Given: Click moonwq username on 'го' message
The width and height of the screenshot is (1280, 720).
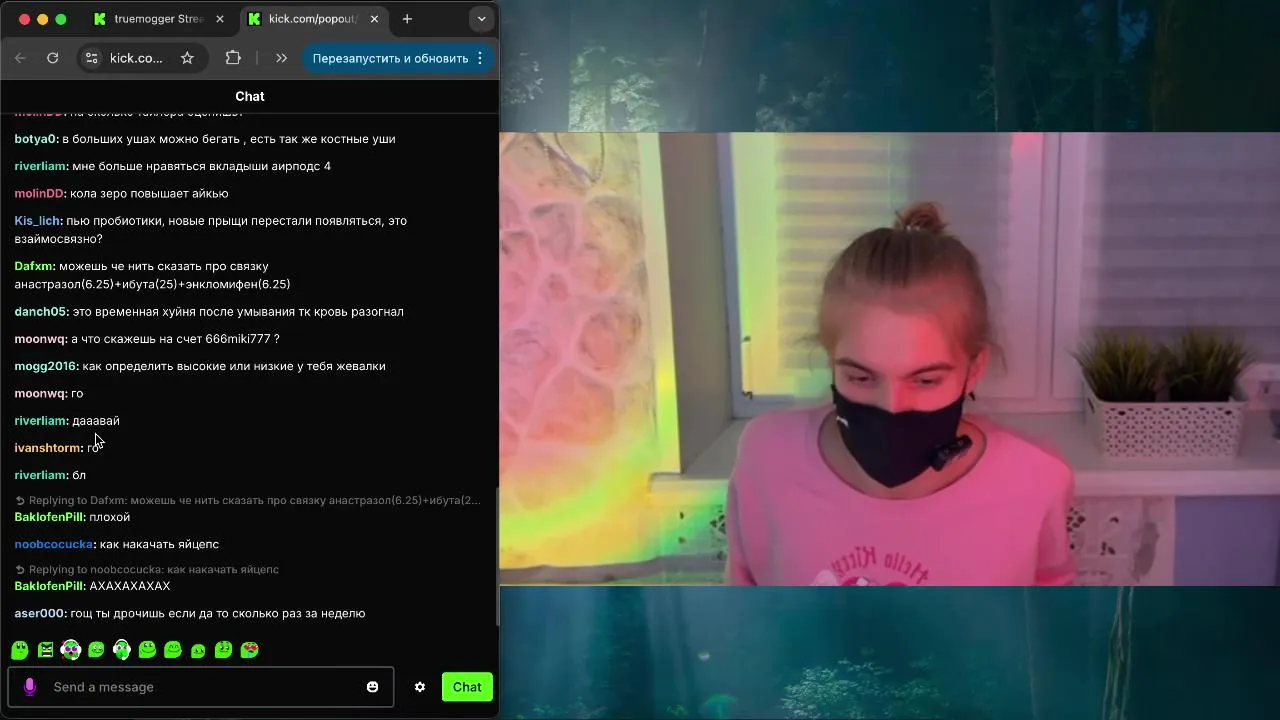Looking at the screenshot, I should point(40,393).
